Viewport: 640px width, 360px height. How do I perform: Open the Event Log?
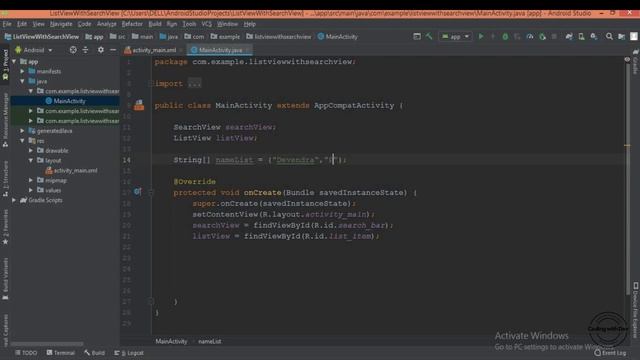coord(610,353)
